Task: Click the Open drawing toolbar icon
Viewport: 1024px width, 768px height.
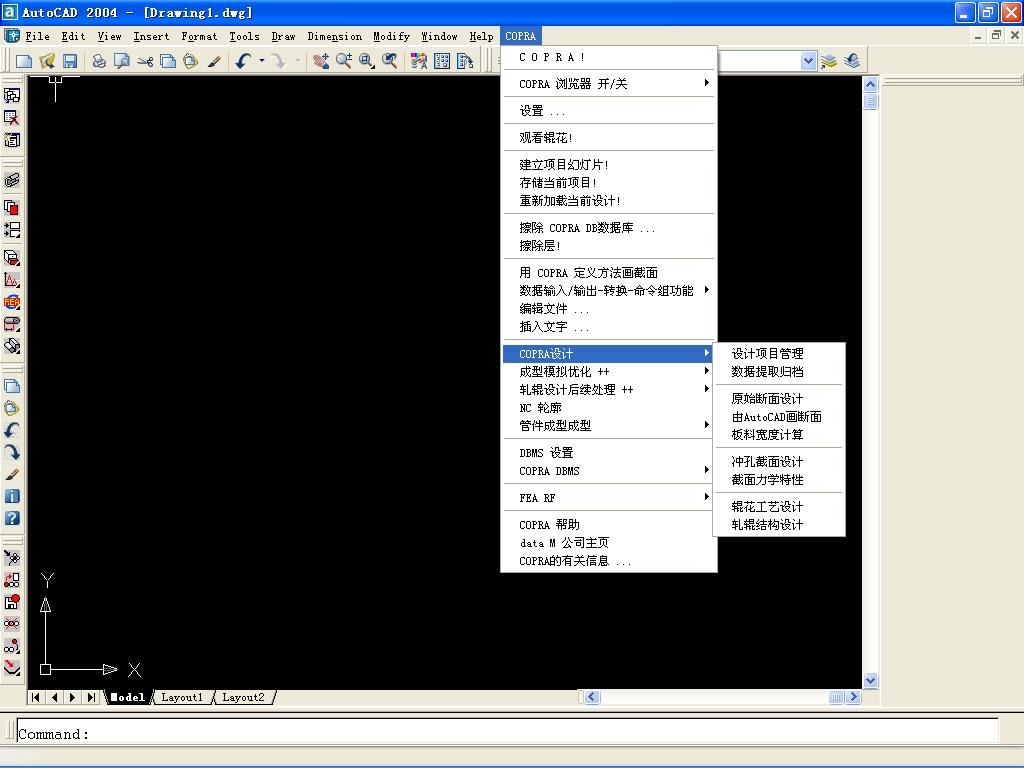Action: pos(47,61)
